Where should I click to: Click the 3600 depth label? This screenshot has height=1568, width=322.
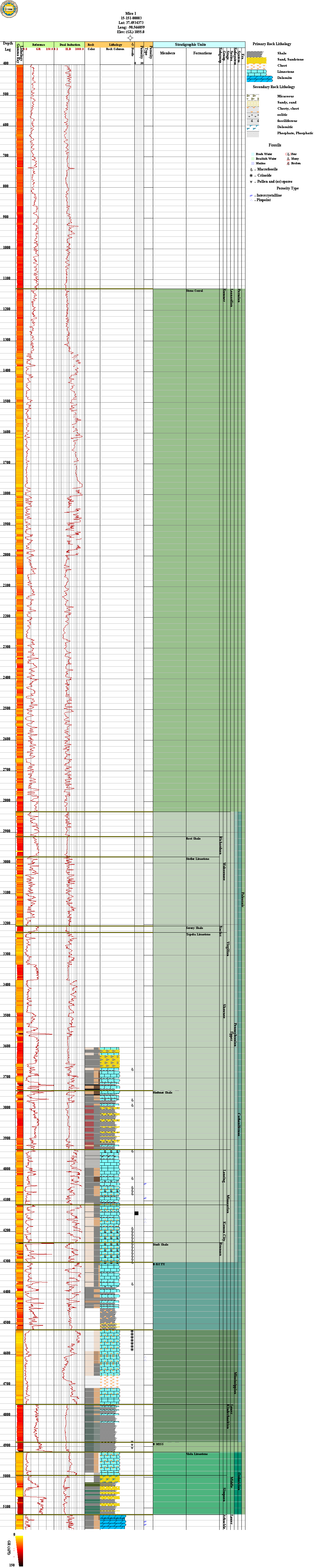pos(6,1046)
